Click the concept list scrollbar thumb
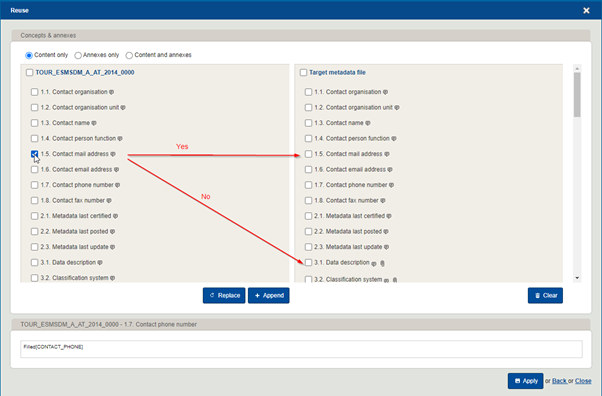 tap(577, 94)
